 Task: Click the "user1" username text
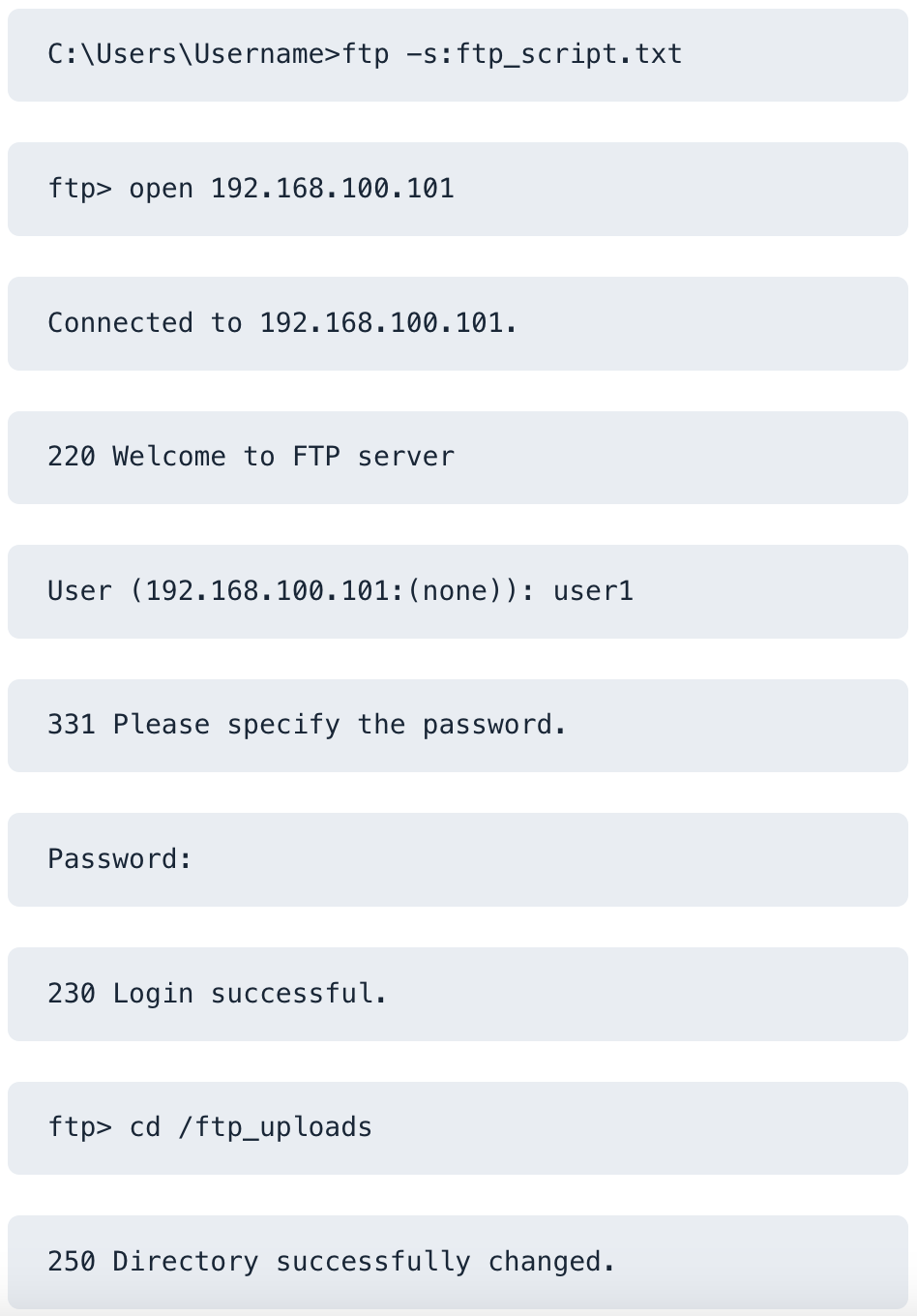[x=593, y=591]
